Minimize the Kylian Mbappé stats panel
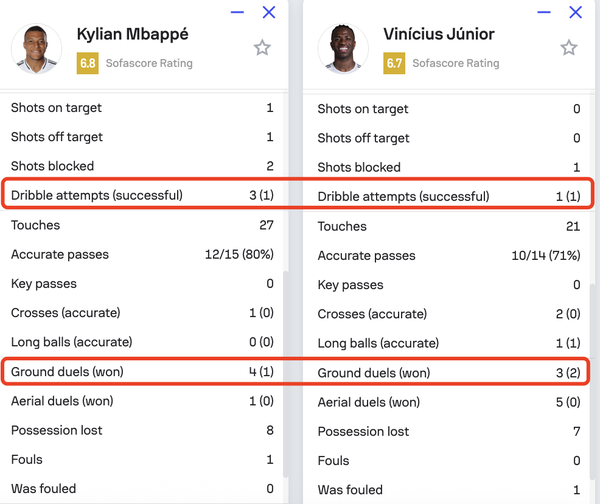The height and width of the screenshot is (504, 600). point(237,12)
